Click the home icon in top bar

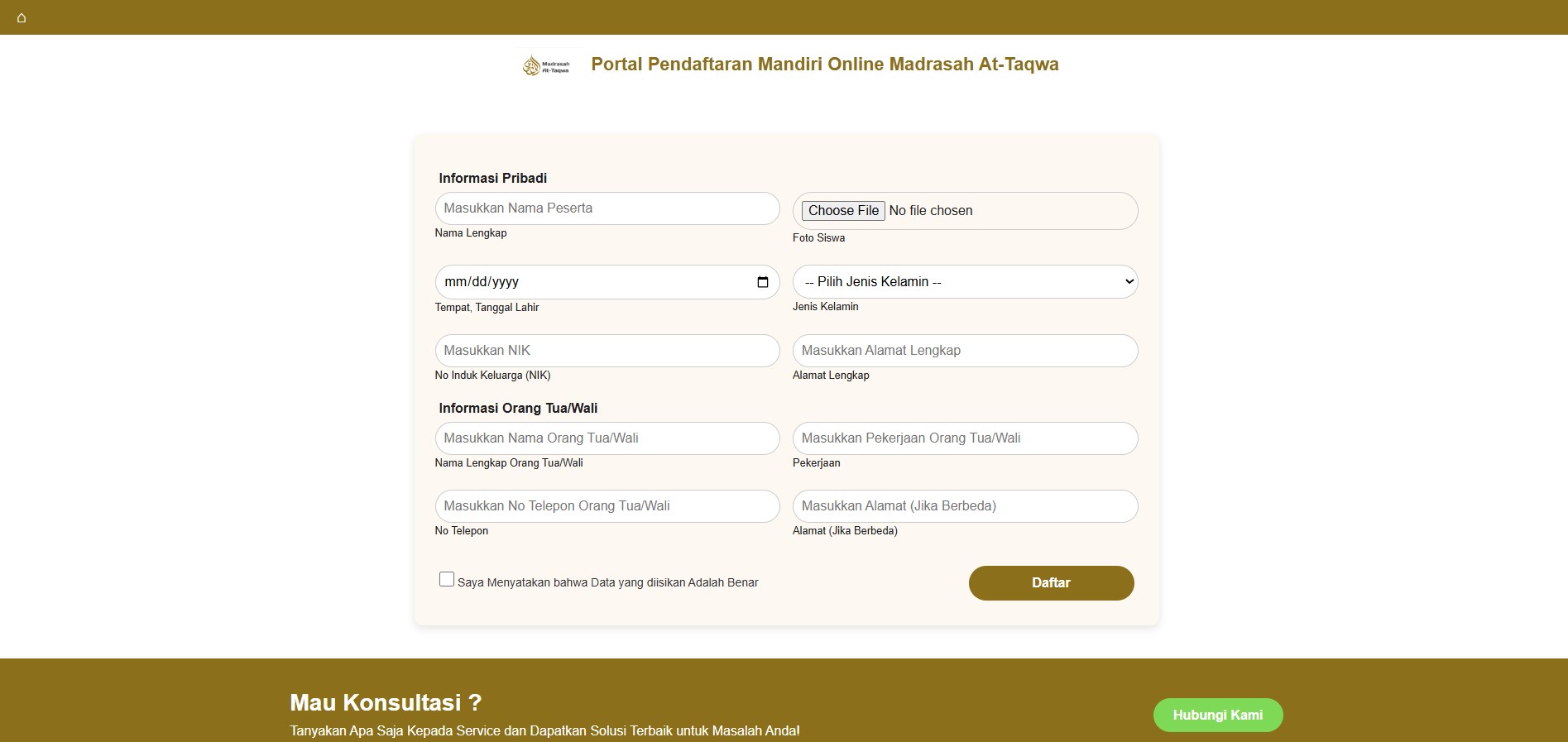22,17
